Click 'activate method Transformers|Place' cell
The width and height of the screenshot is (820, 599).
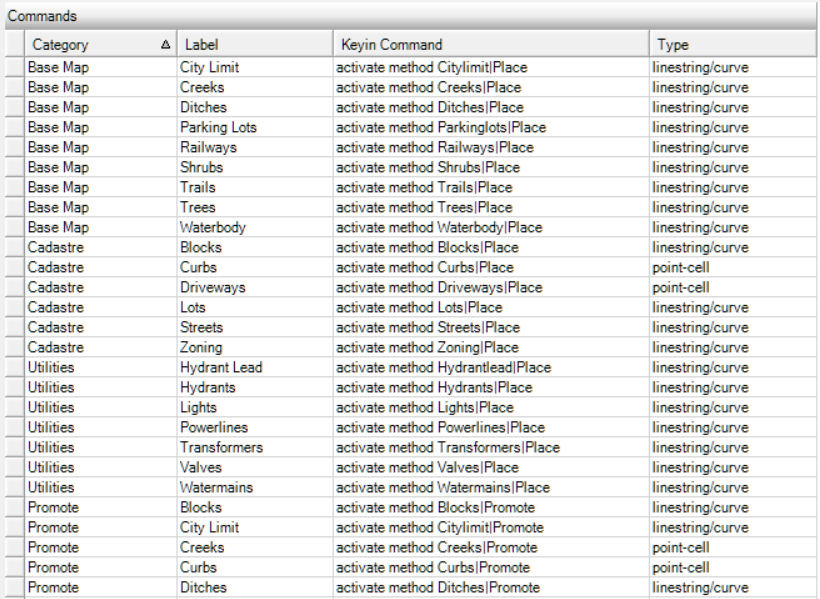coord(491,447)
